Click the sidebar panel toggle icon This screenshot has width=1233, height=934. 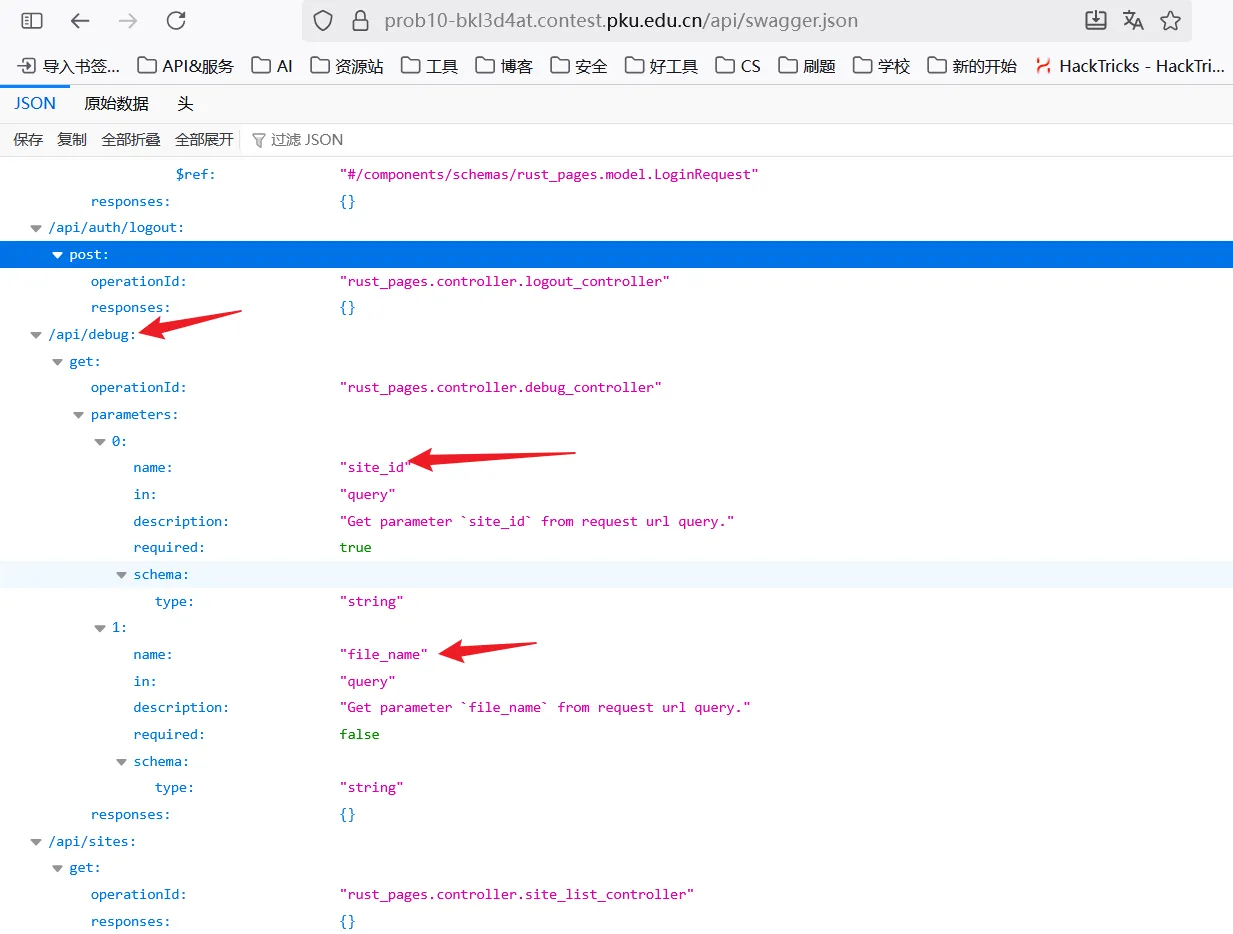pyautogui.click(x=32, y=20)
